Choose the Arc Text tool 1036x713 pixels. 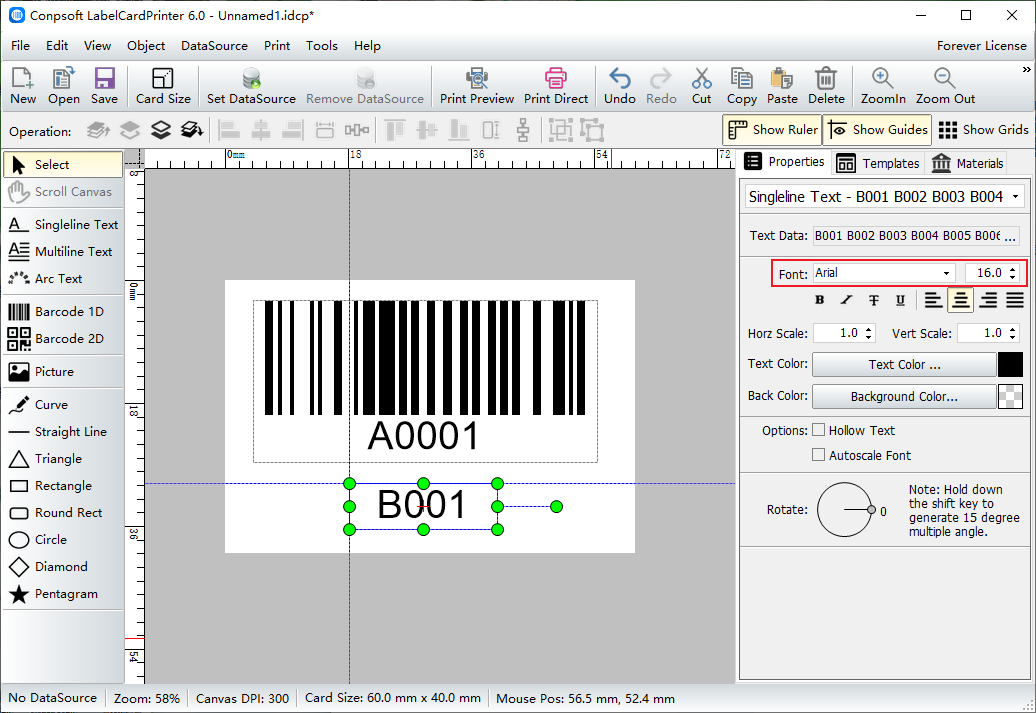pos(63,279)
